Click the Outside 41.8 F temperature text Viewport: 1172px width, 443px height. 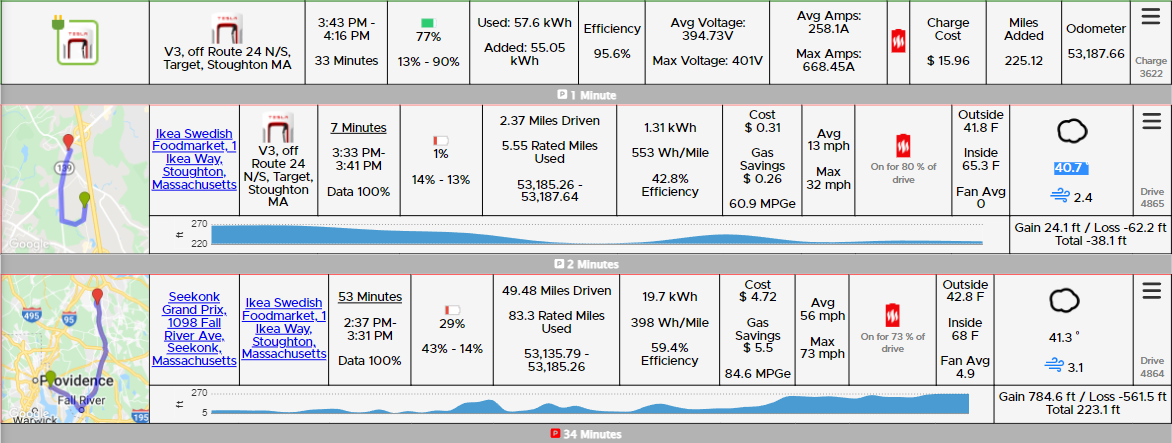click(979, 121)
